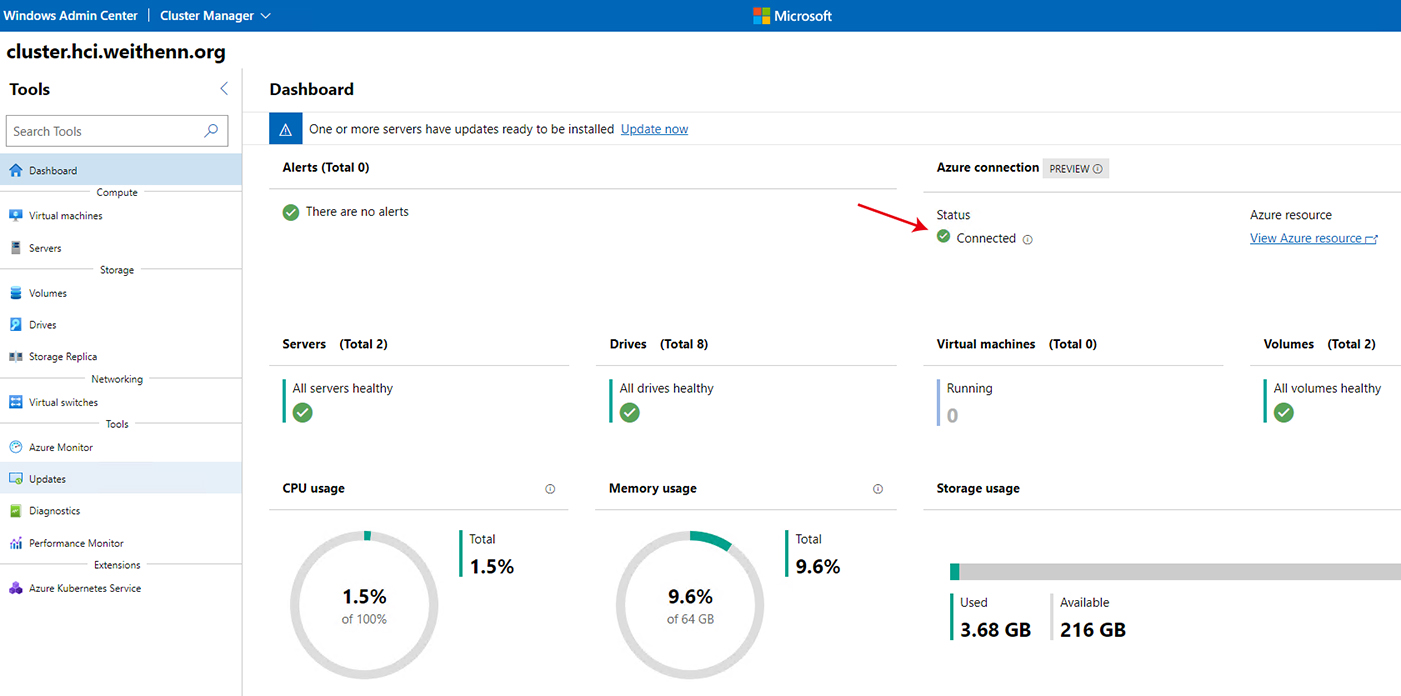
Task: Click the Servers (Total 2) heading
Action: [x=335, y=344]
